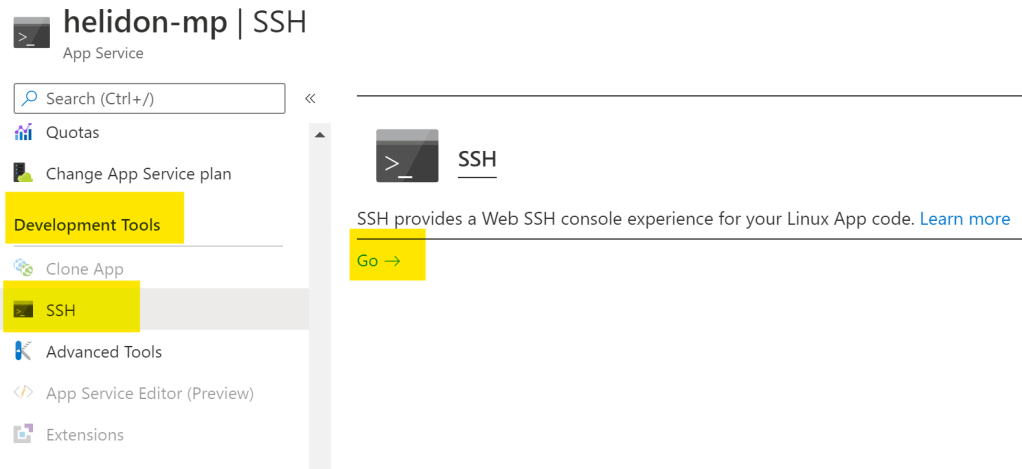Click the SSH terminal icon in sidebar
The height and width of the screenshot is (469, 1022).
coord(23,310)
